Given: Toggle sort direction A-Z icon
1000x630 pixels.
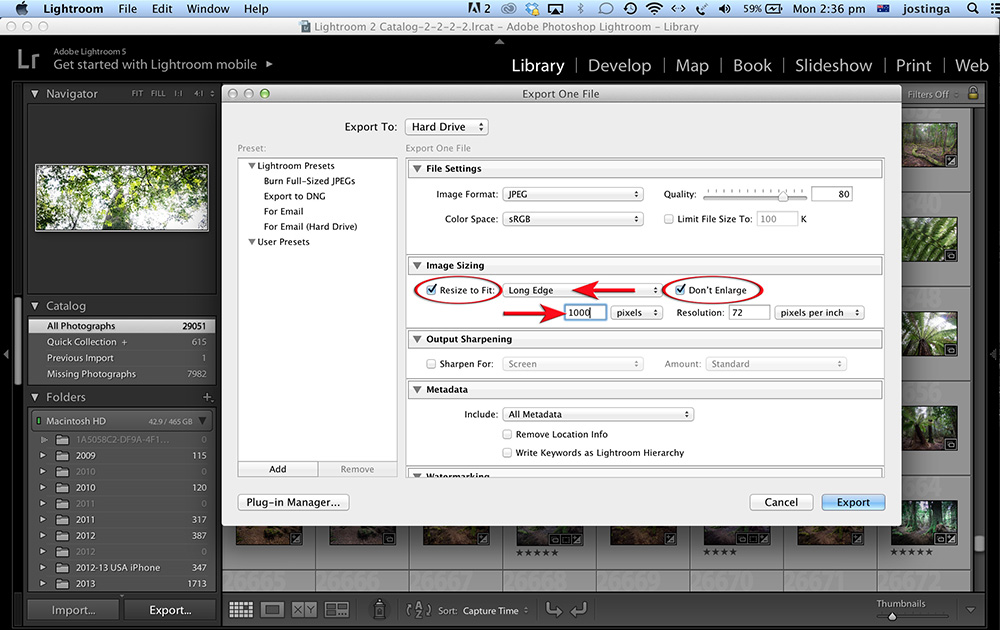Looking at the screenshot, I should coord(418,609).
